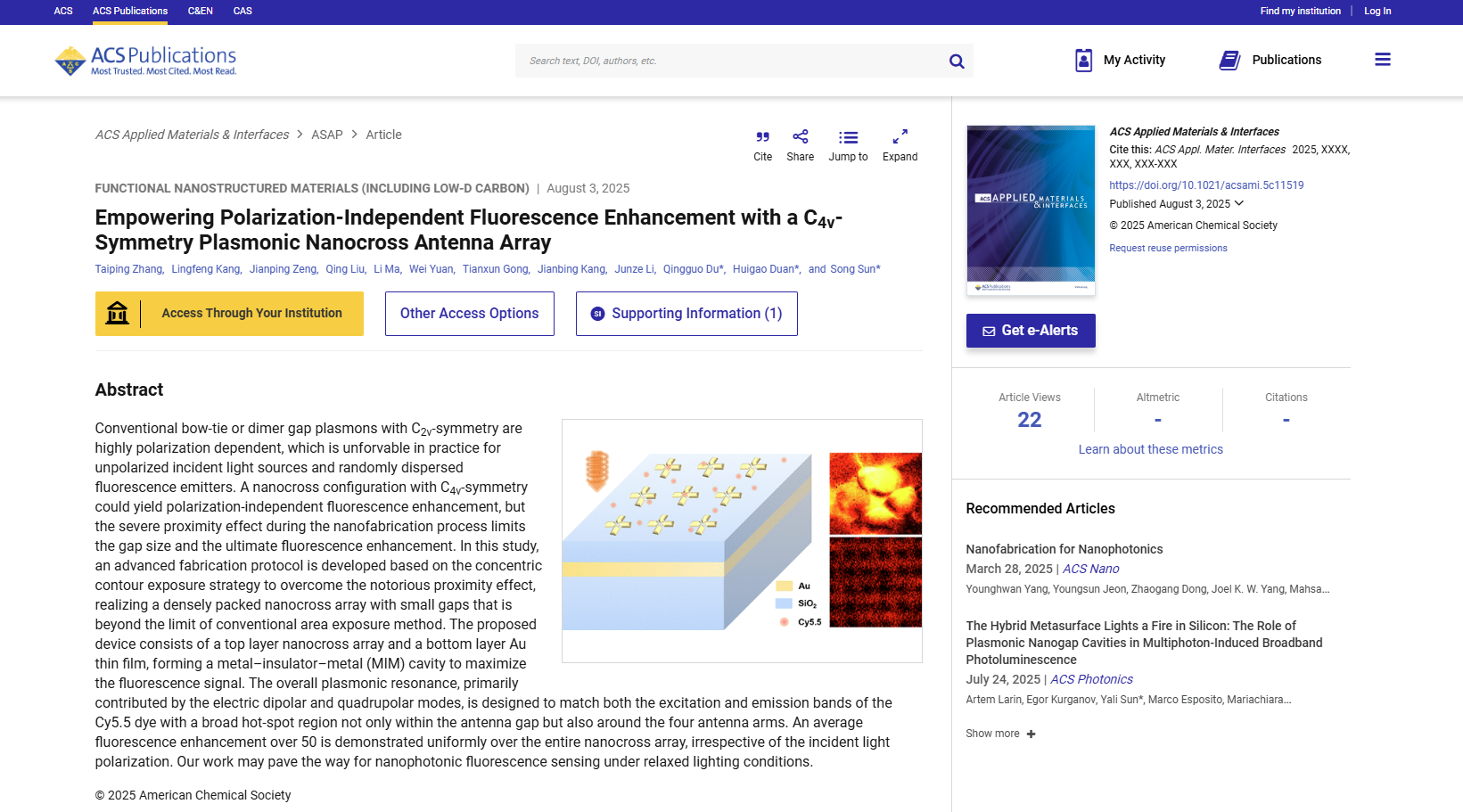Switch to the C&EN top tab
Screen dimensions: 1463x812
pyautogui.click(x=201, y=11)
